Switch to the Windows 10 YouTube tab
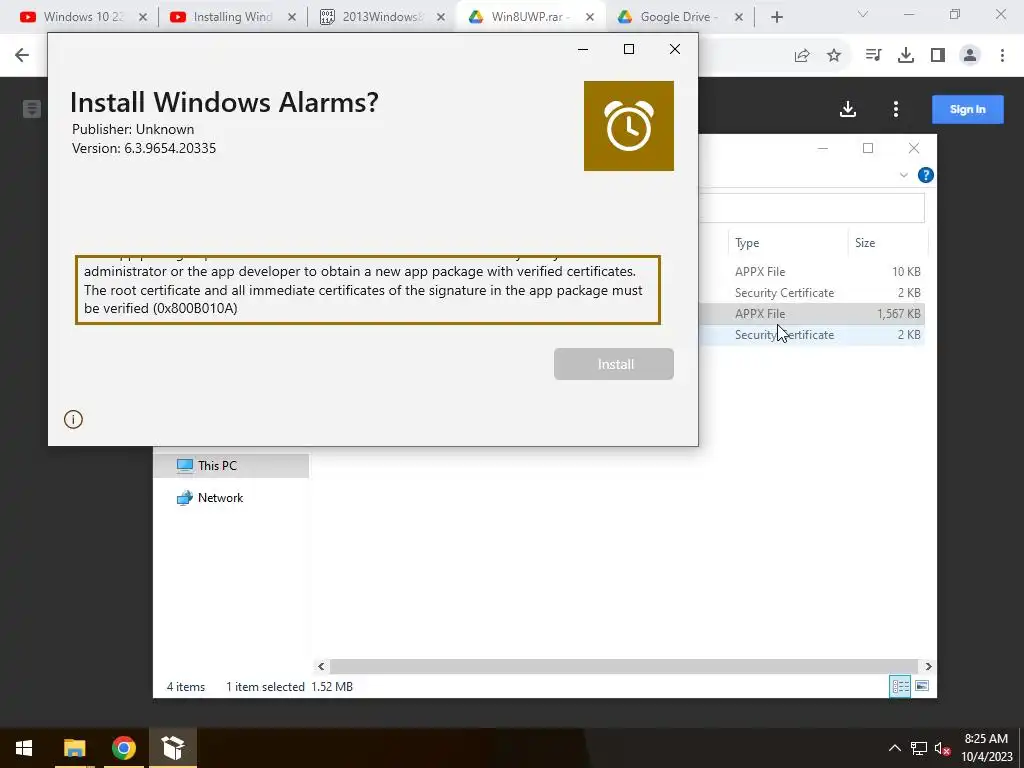Image resolution: width=1024 pixels, height=768 pixels. (84, 17)
